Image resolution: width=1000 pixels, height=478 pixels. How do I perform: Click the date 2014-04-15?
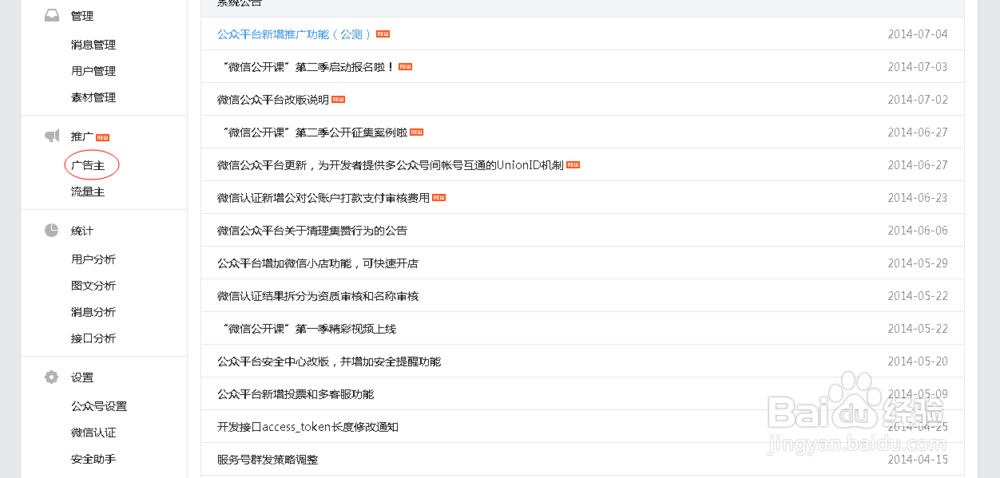917,460
